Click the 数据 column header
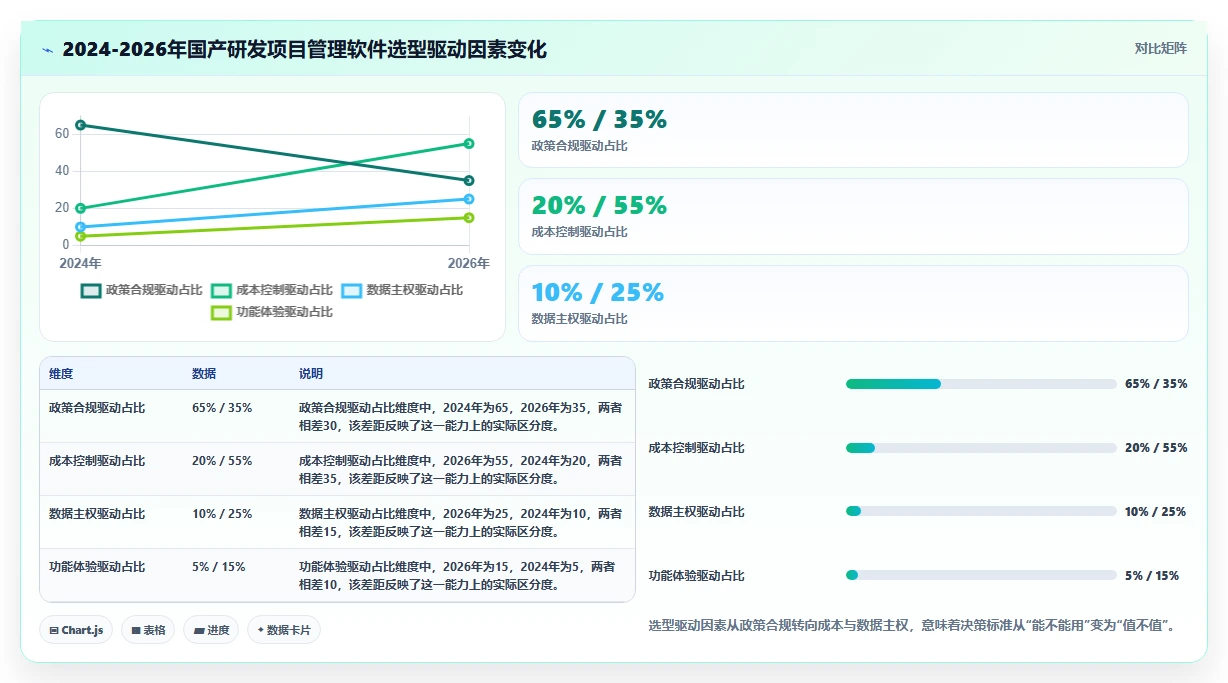1228x683 pixels. click(204, 374)
